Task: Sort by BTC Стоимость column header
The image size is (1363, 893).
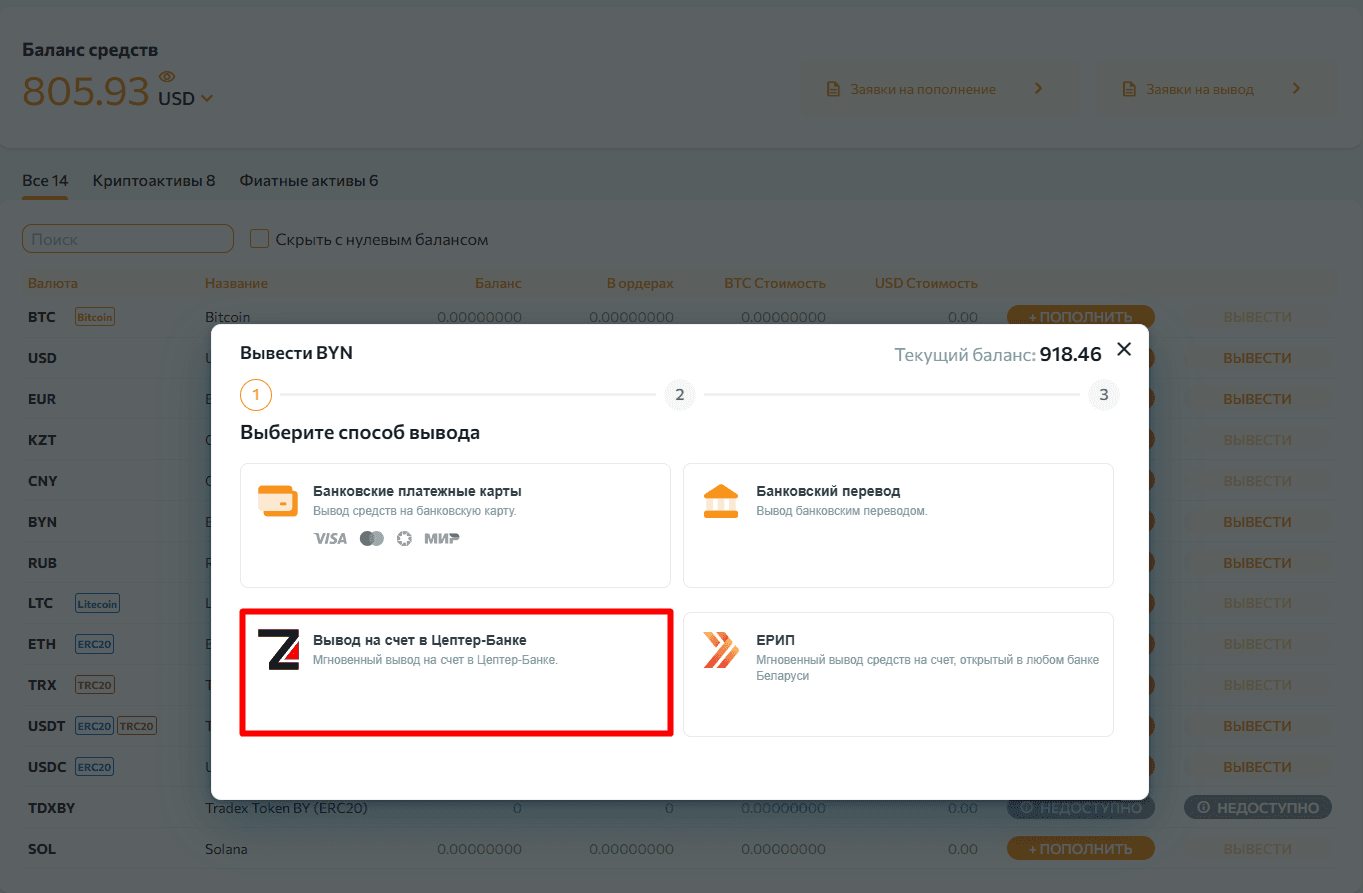Action: (x=775, y=283)
